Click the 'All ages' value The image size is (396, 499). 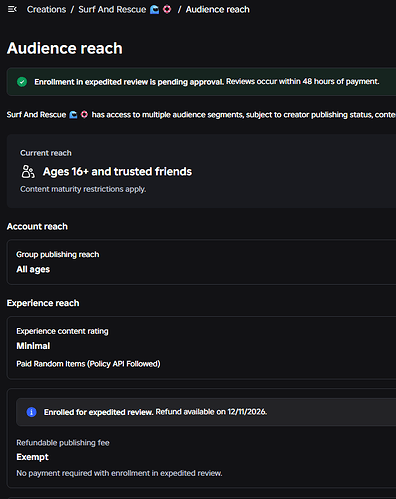tap(33, 269)
